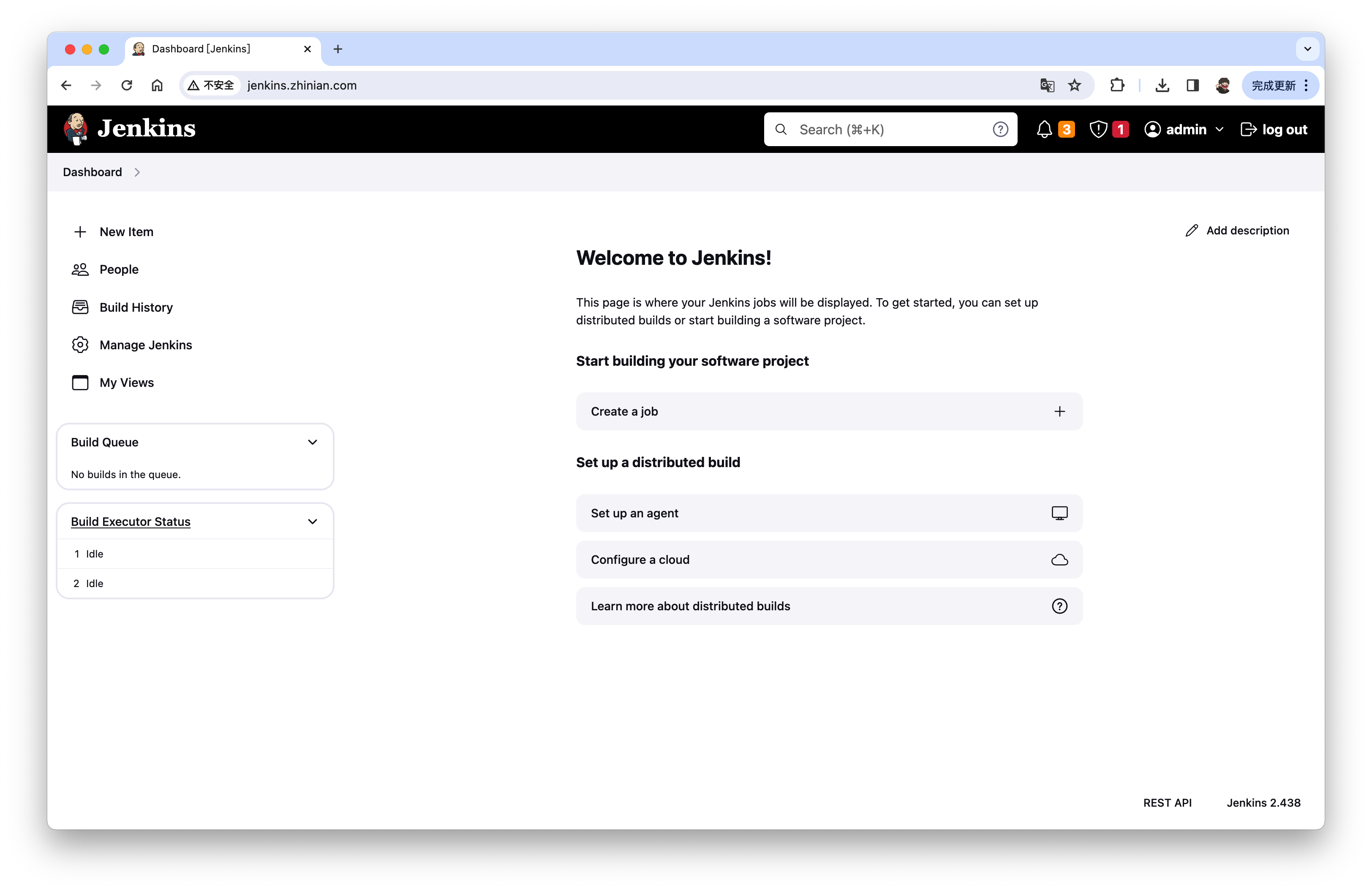Click help icon in Learn more row
1372x892 pixels.
(1059, 606)
